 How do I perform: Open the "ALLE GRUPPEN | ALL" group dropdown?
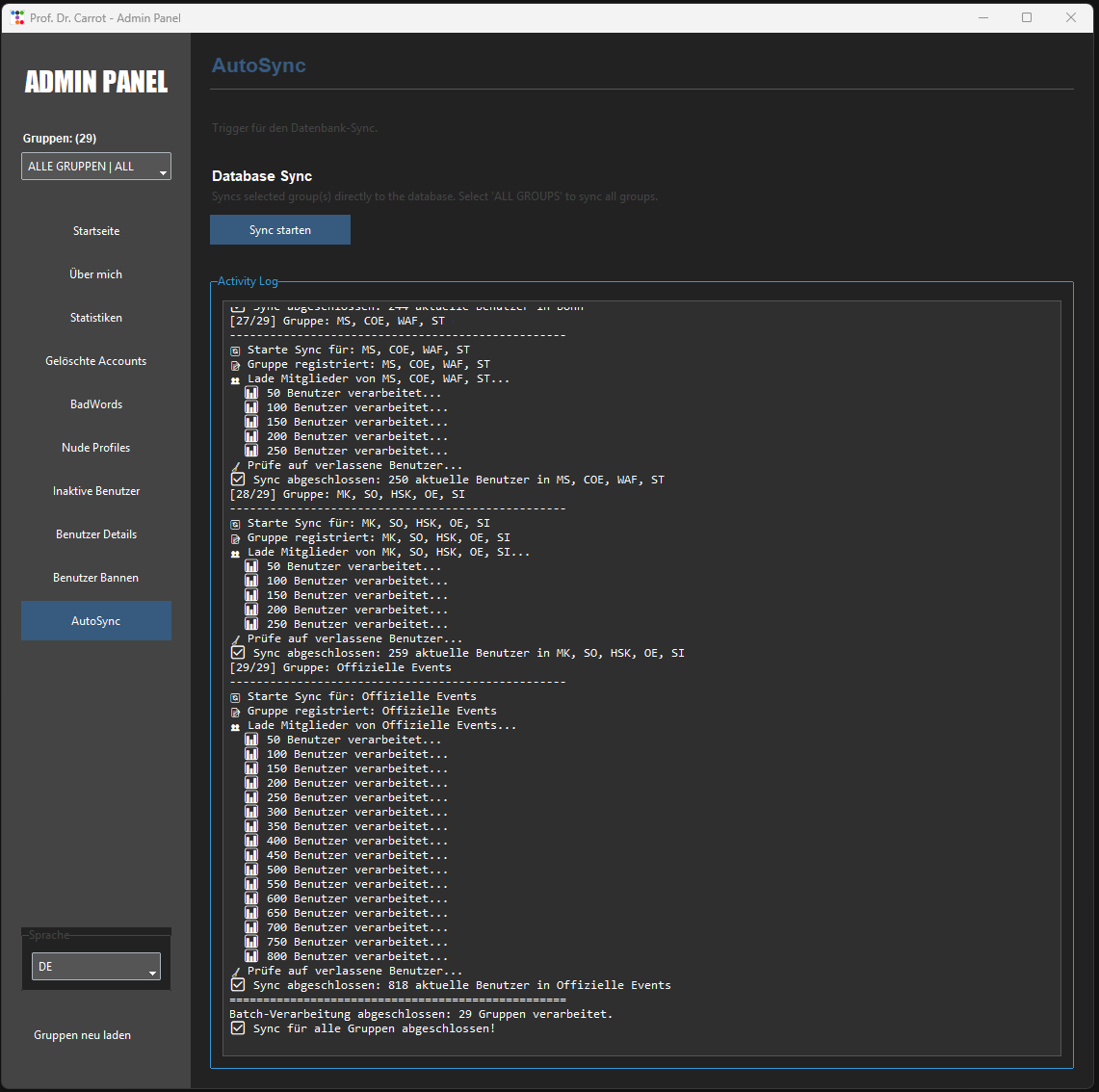95,167
